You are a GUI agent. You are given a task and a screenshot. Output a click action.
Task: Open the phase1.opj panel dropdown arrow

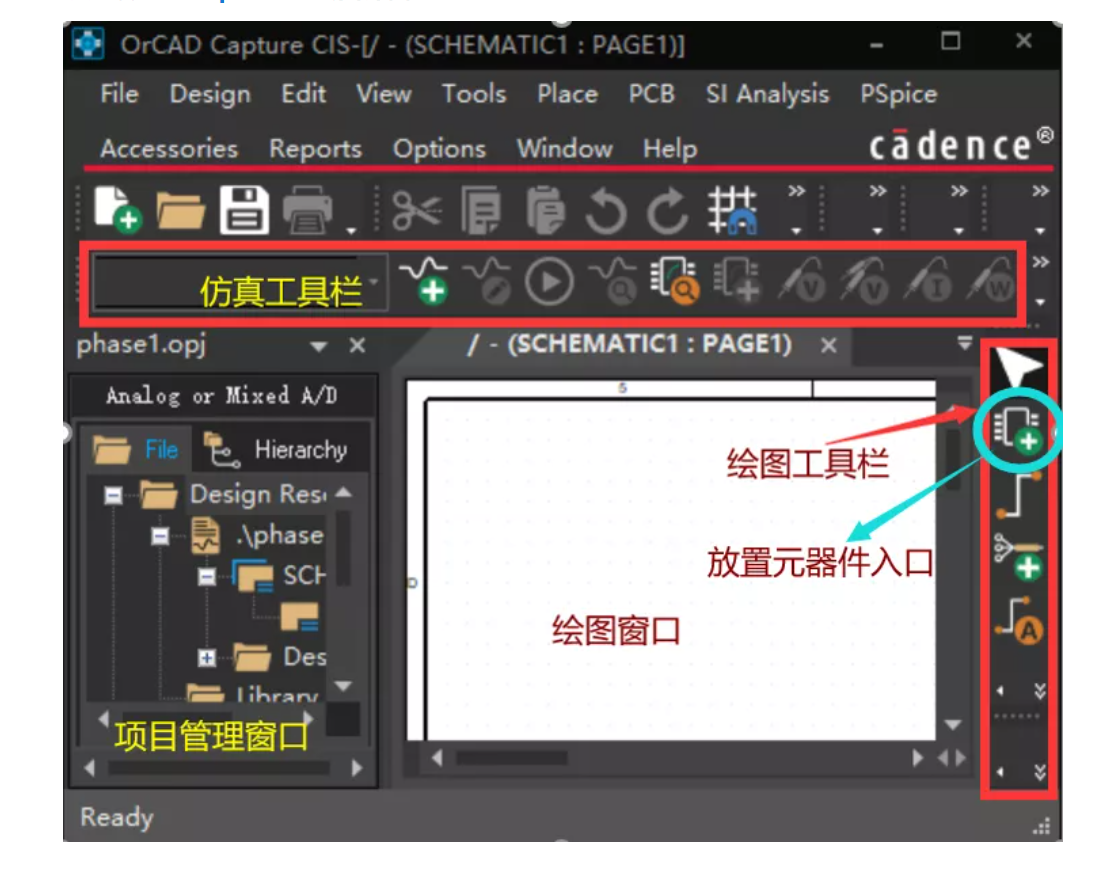(x=319, y=347)
